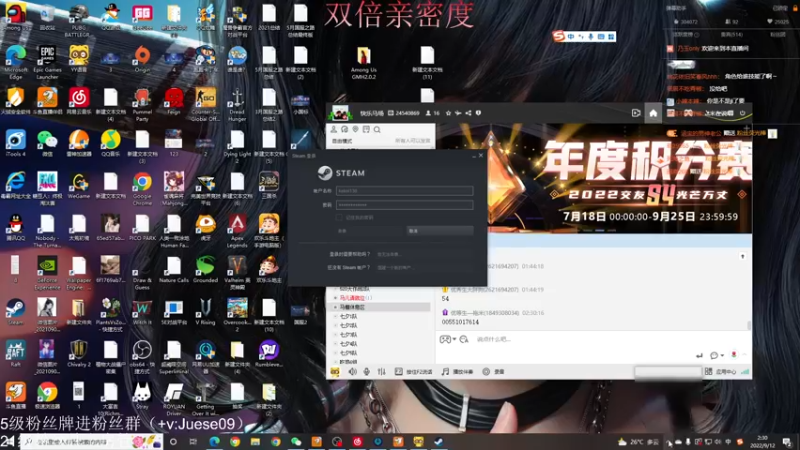Click the emoji icon beside the chat input
Viewport: 800px width, 450px height.
click(x=464, y=339)
